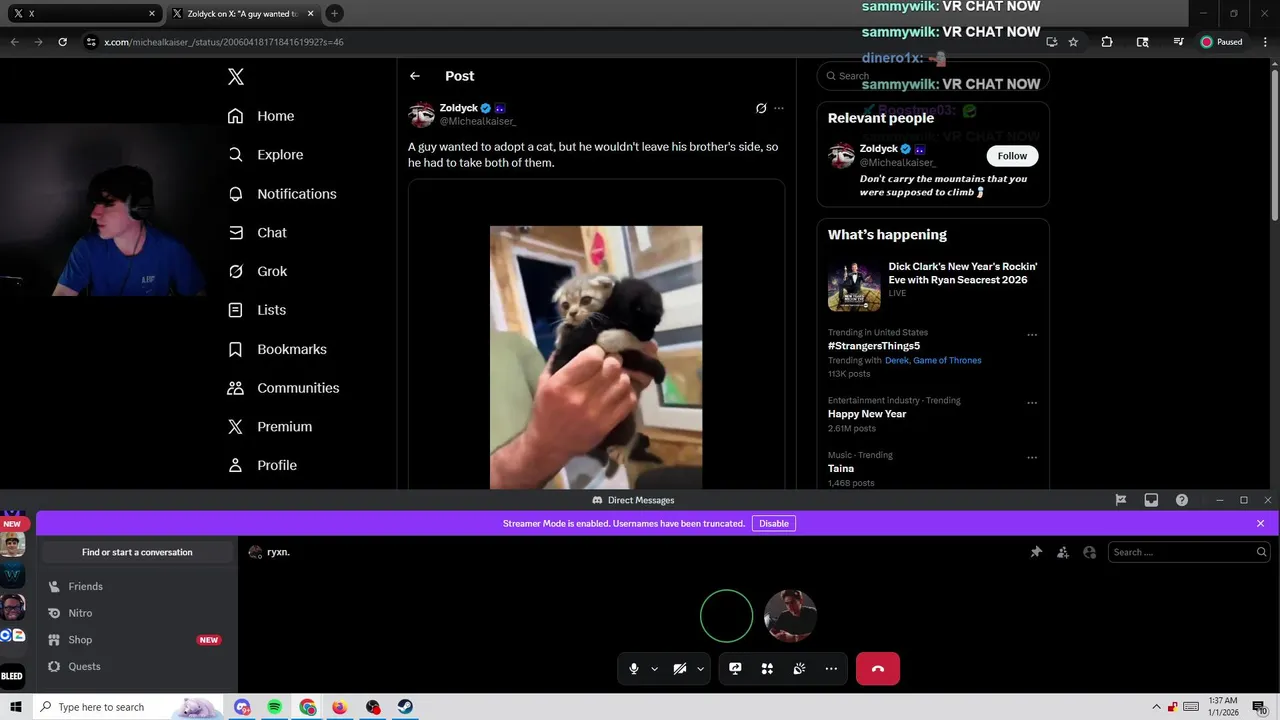Open Lists in X sidebar

click(257, 310)
